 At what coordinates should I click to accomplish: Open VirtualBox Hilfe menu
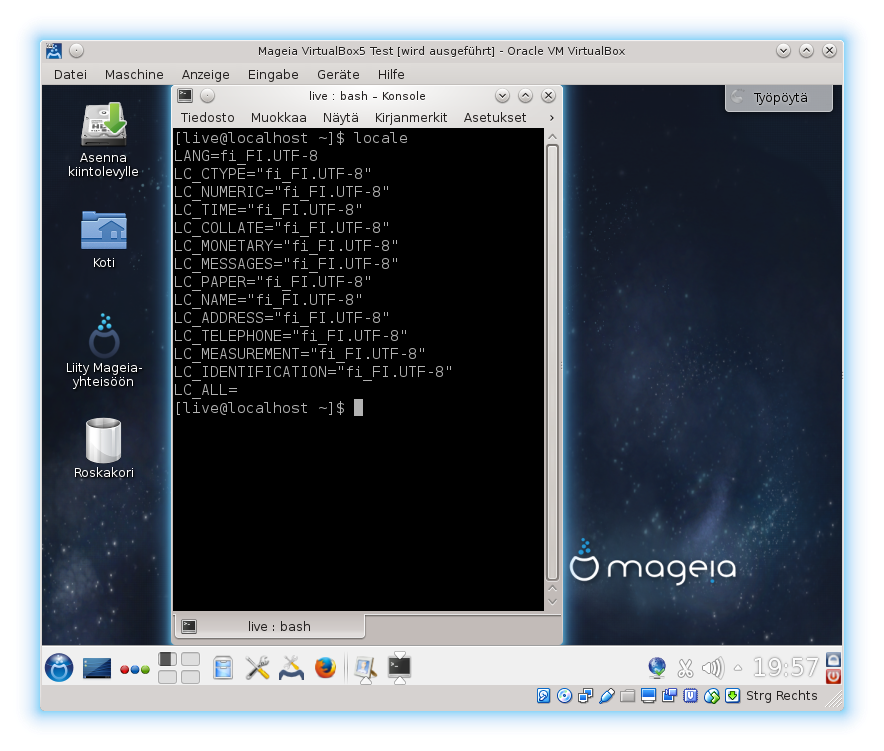[x=391, y=74]
